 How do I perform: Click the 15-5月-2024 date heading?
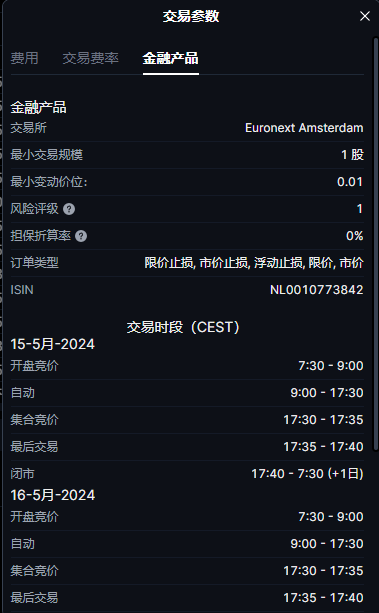coord(53,344)
